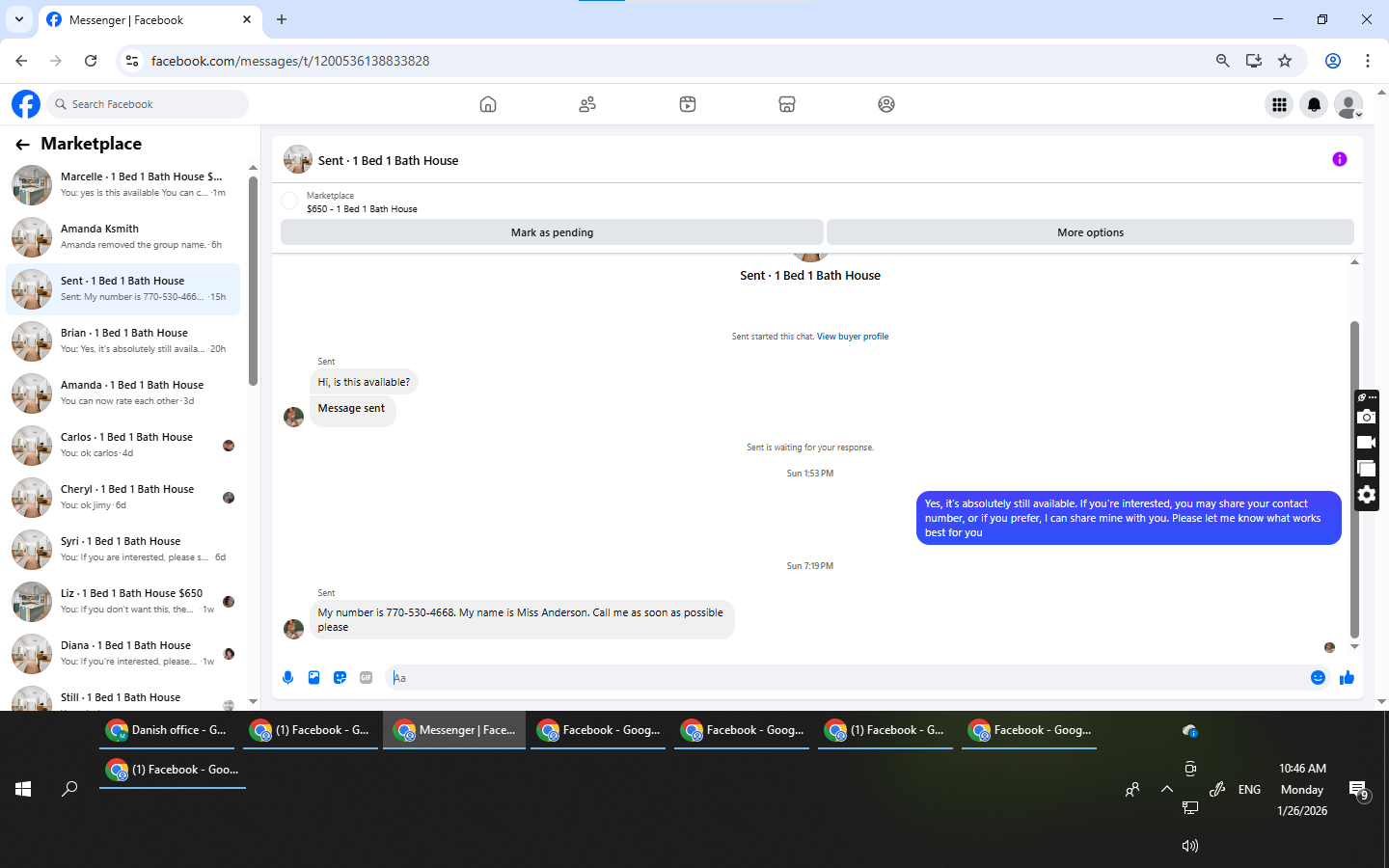Screen dimensions: 1389x868
Task: Go back using the Marketplace back arrow
Action: point(22,145)
